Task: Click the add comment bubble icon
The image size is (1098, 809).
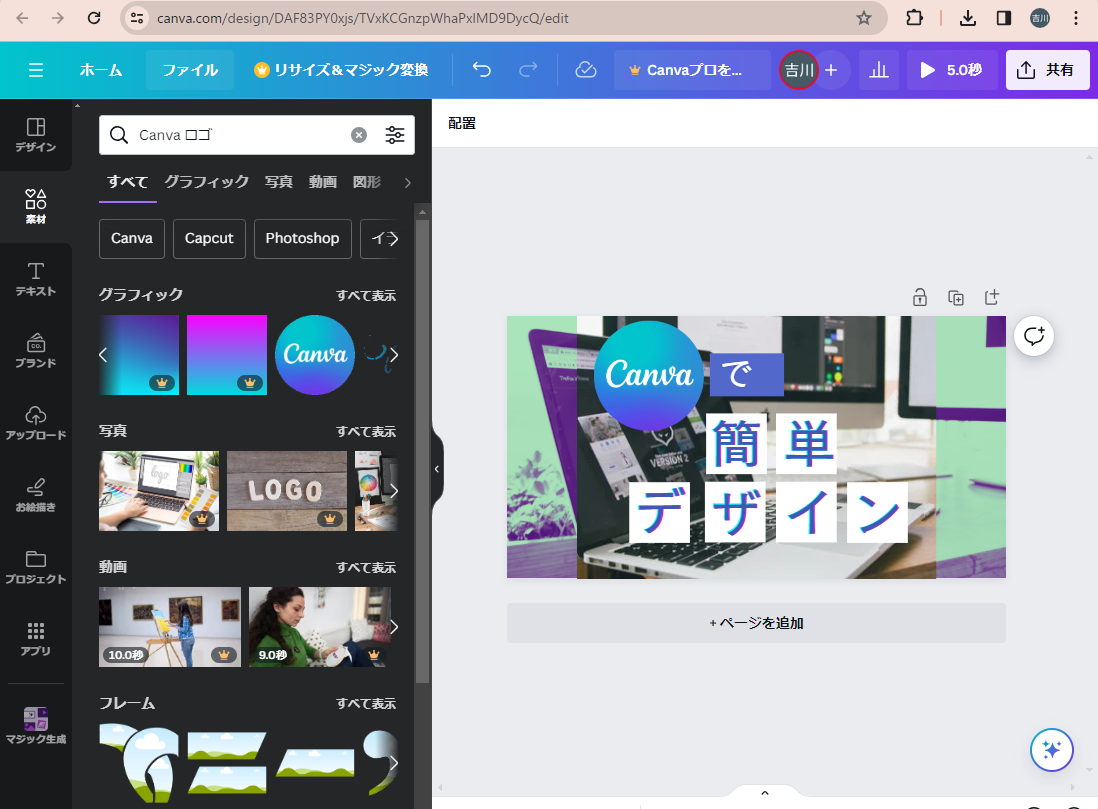Action: pos(1034,336)
